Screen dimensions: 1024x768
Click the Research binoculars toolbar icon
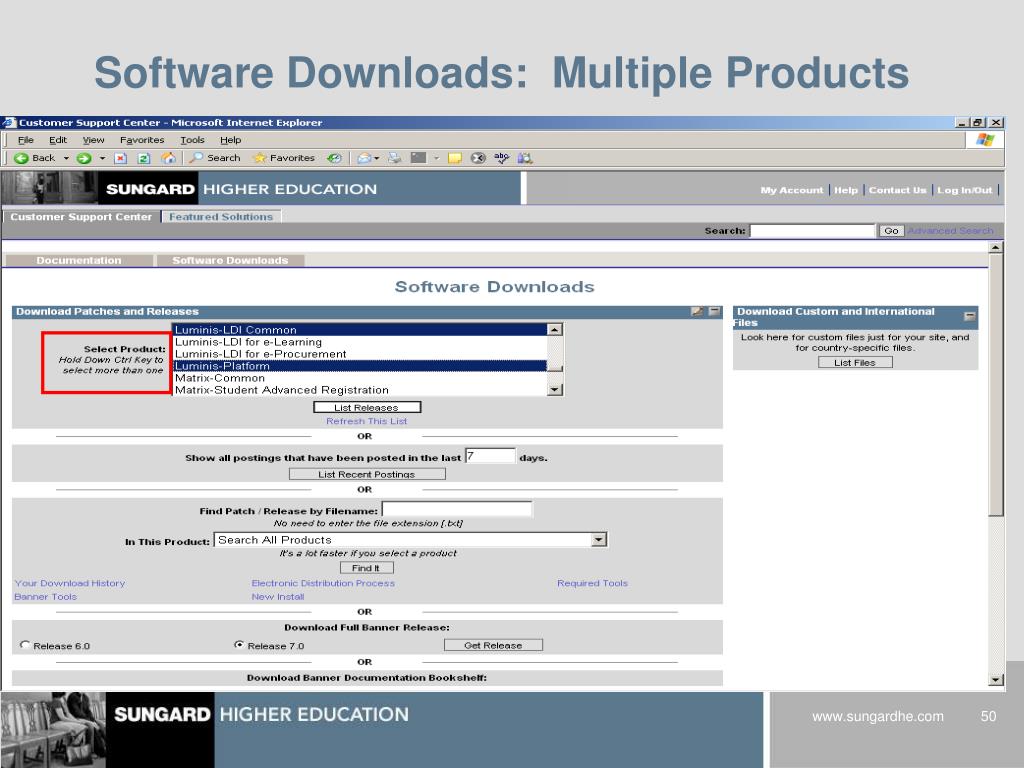click(x=525, y=158)
